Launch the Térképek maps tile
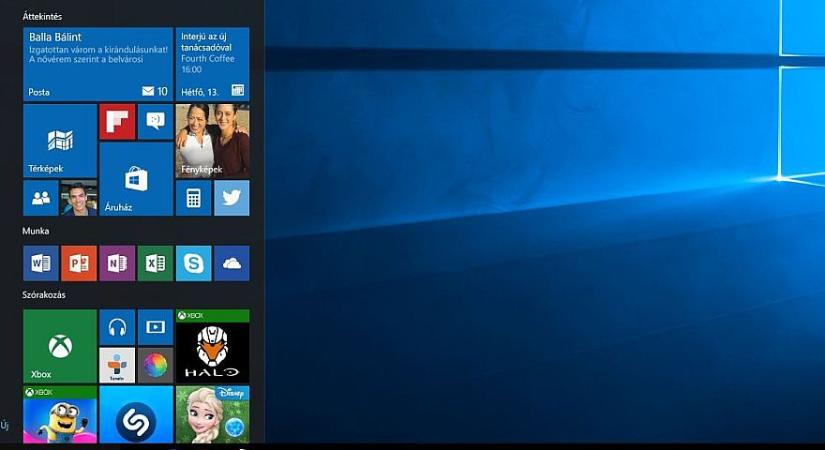 coord(60,141)
